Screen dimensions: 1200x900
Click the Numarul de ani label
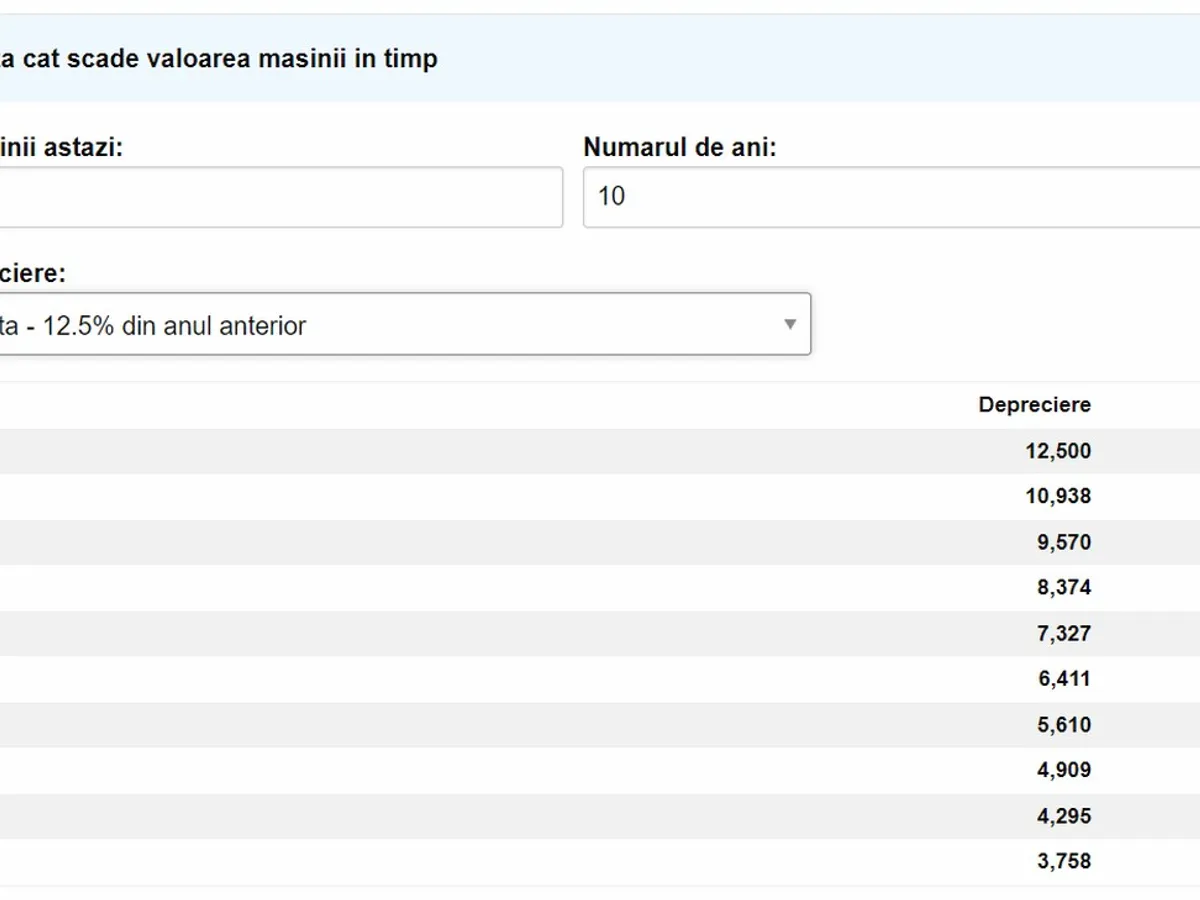tap(680, 148)
